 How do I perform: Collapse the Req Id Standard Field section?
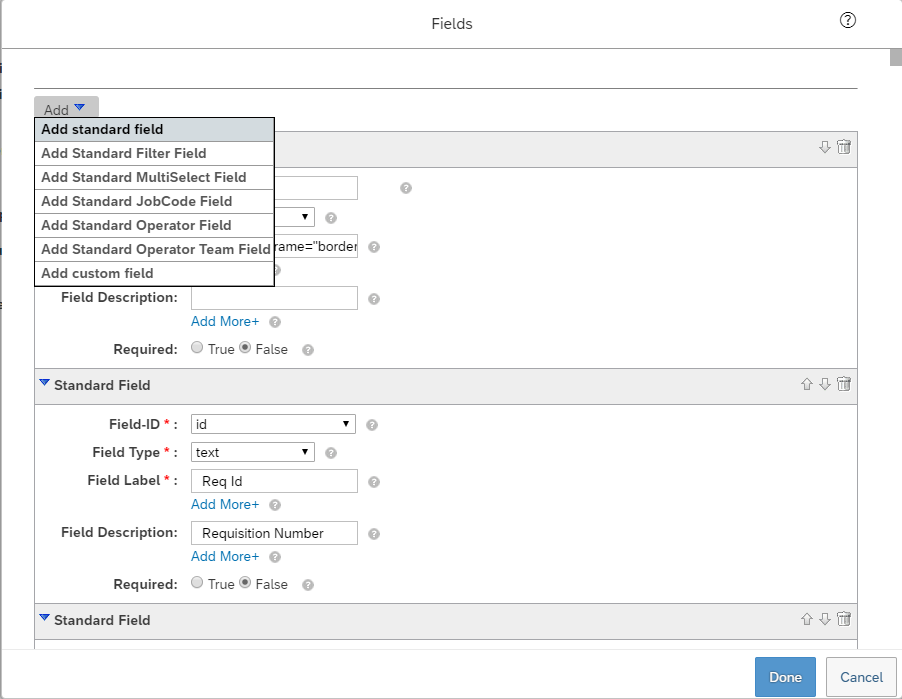tap(44, 383)
